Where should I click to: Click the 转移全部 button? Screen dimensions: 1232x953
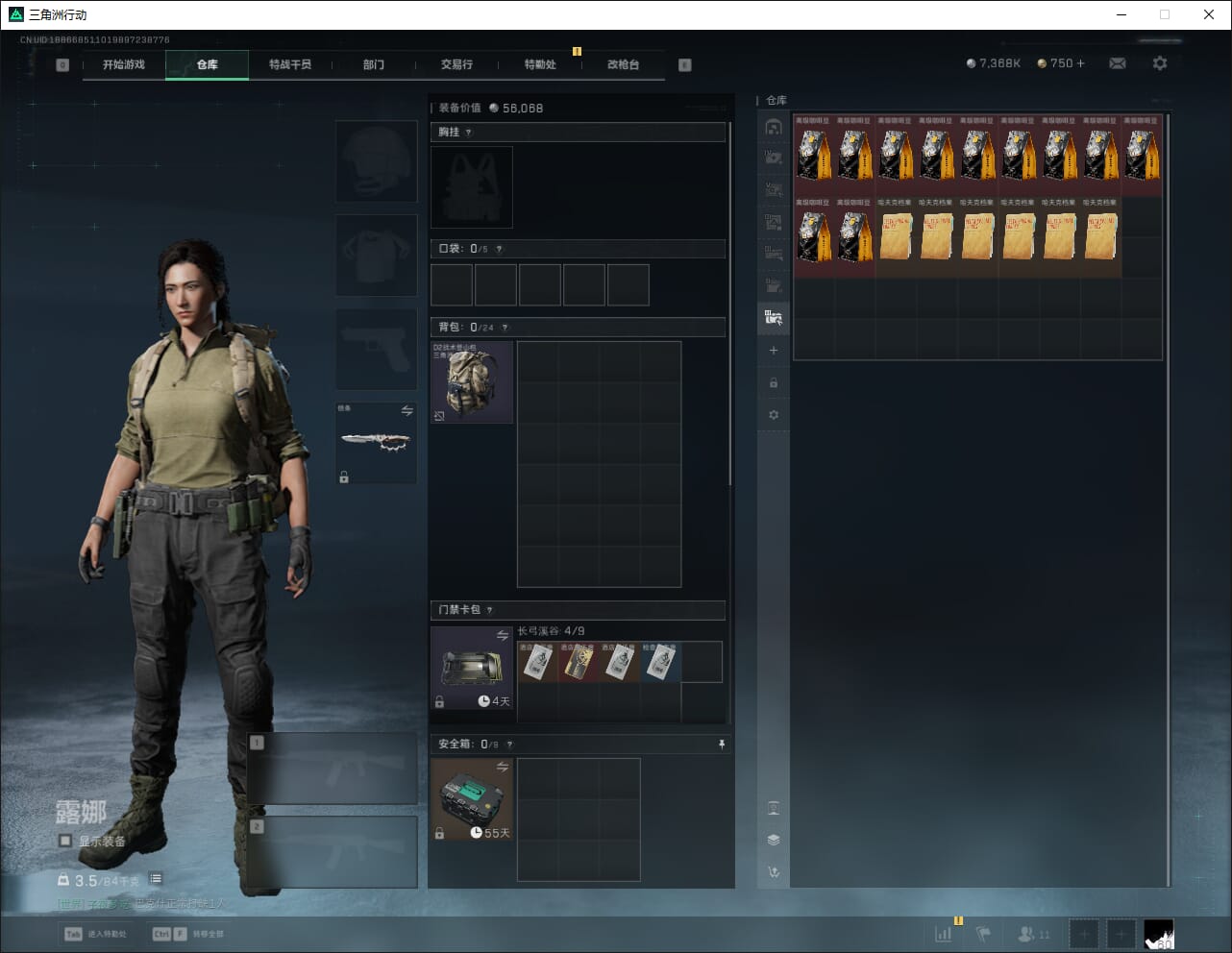click(x=189, y=934)
